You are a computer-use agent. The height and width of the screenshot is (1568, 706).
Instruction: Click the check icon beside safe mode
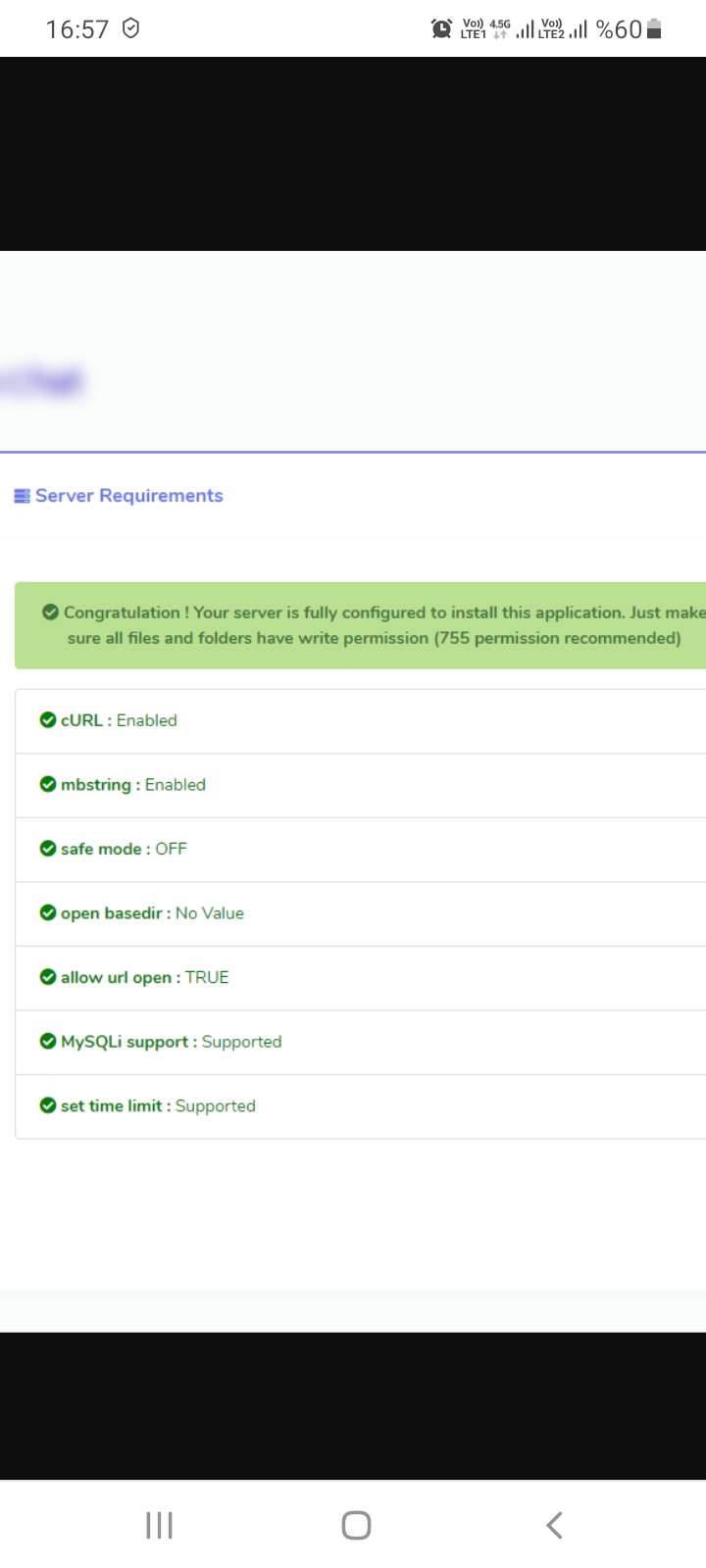point(47,849)
